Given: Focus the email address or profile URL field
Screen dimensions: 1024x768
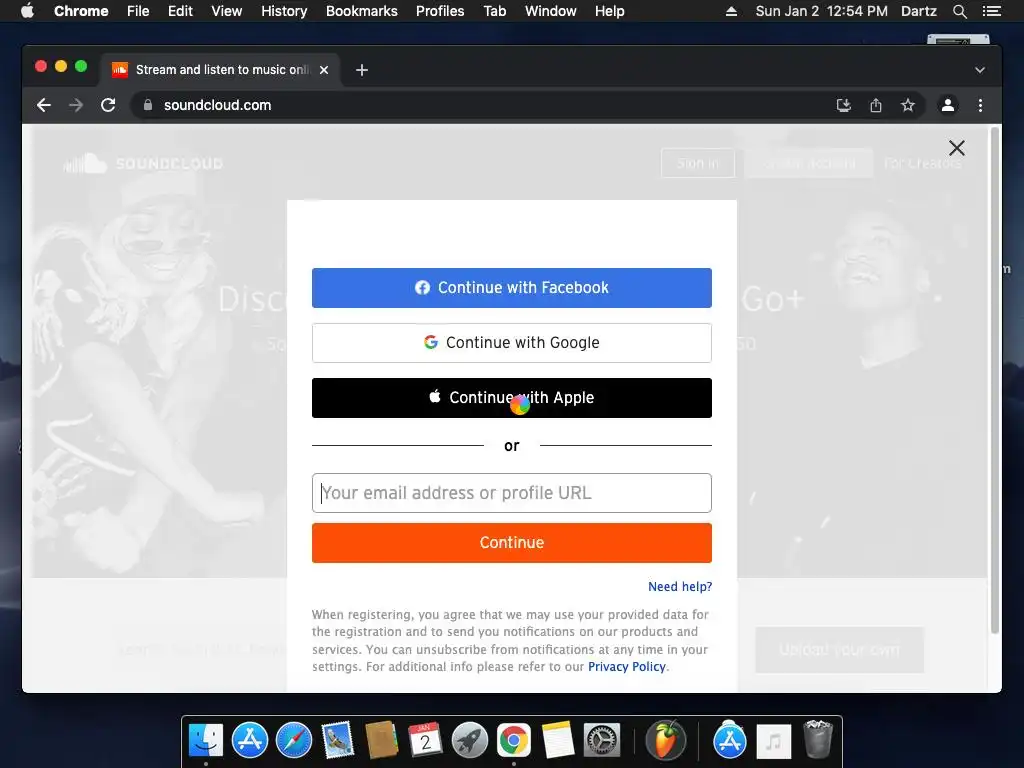Looking at the screenshot, I should 511,493.
